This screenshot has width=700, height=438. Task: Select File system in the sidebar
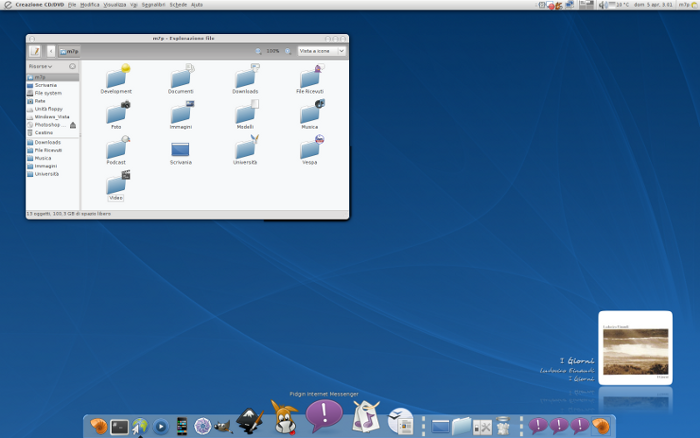pyautogui.click(x=53, y=93)
